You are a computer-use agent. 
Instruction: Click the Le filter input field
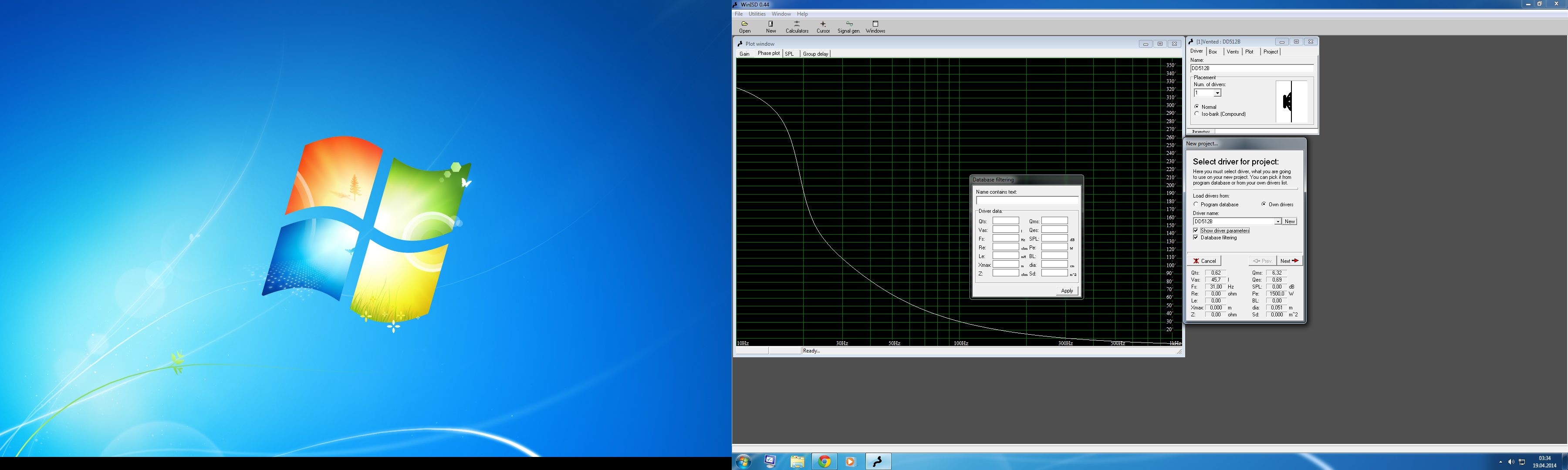coord(1006,256)
